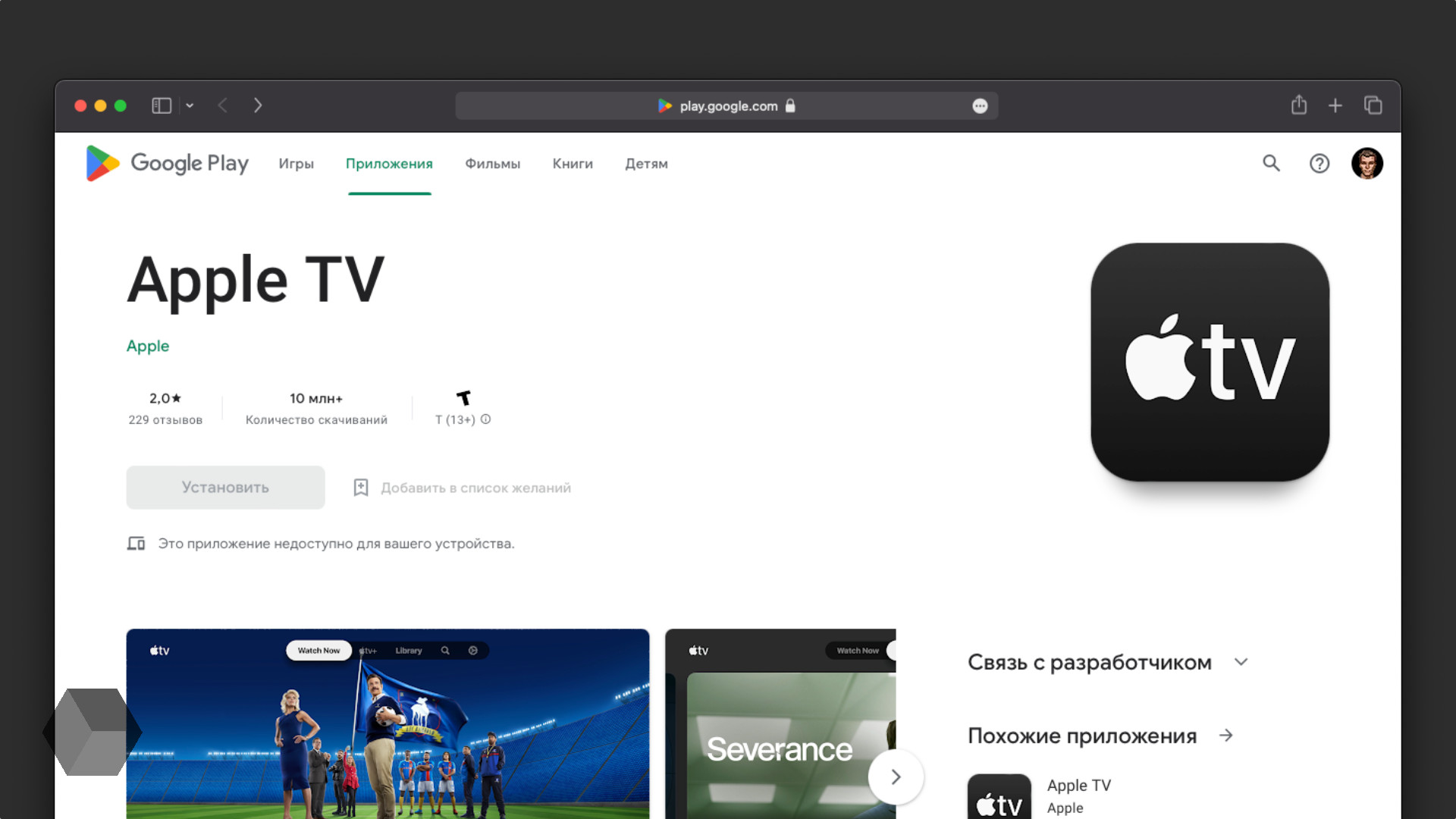Select the Приложения tab
The image size is (1456, 819).
(389, 164)
